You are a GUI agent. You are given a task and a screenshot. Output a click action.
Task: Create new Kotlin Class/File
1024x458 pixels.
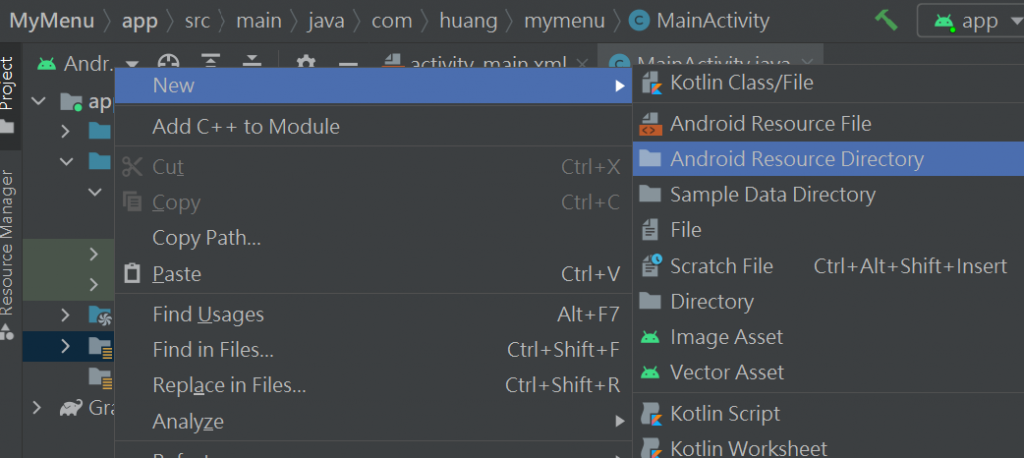click(x=828, y=83)
